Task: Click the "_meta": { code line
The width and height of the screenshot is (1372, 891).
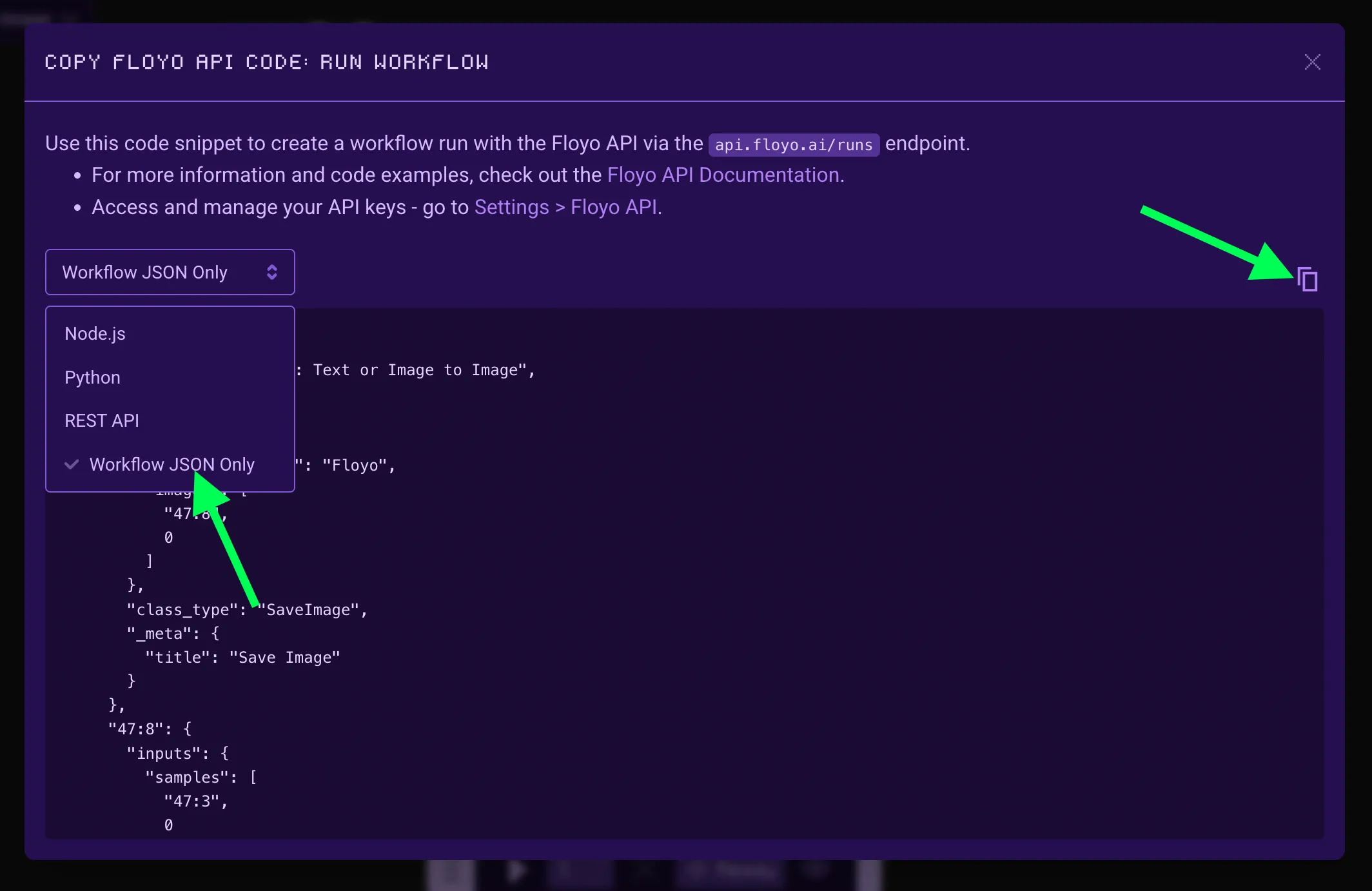Action: (173, 634)
